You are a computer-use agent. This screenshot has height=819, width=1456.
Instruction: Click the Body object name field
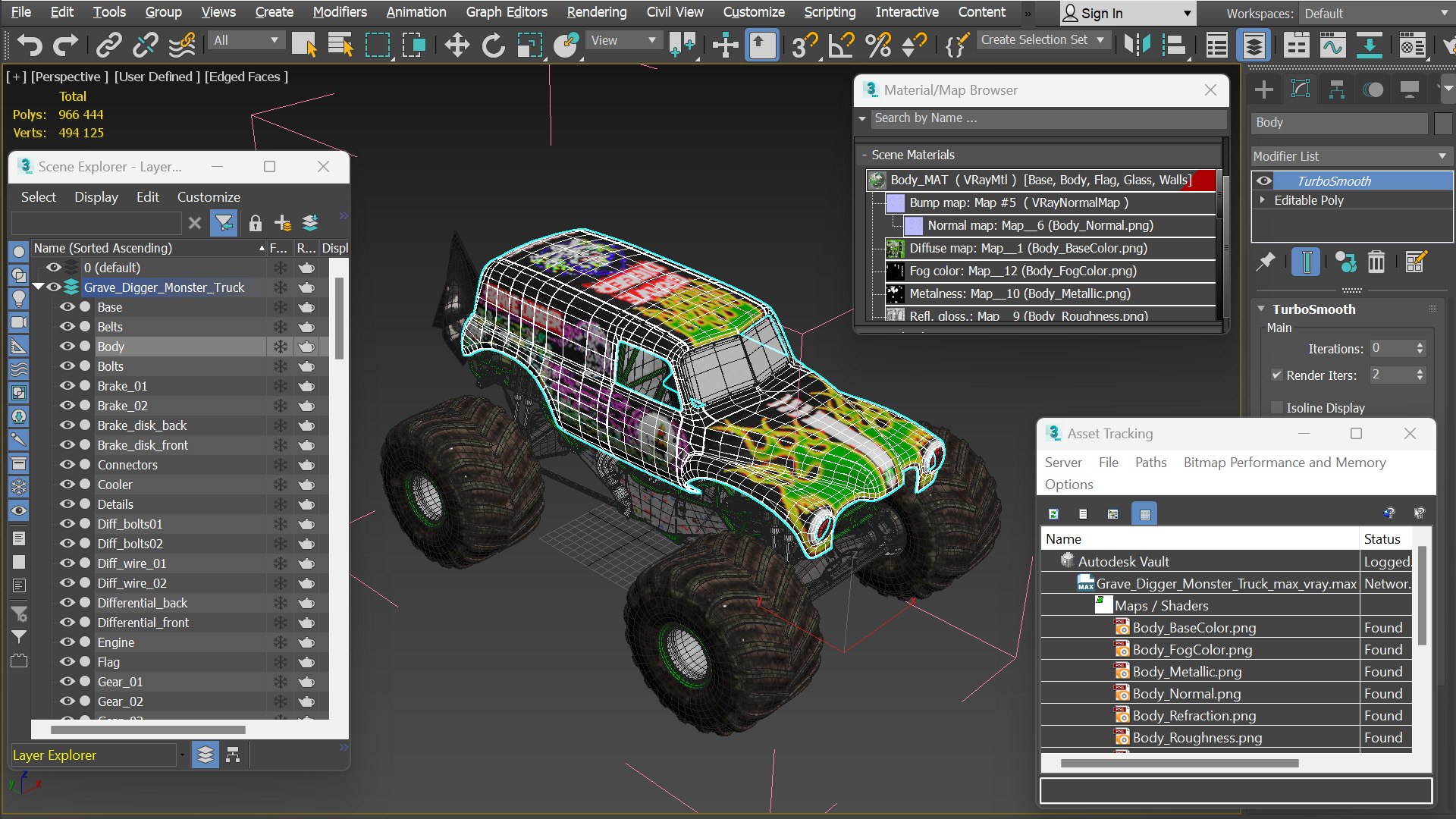pyautogui.click(x=1339, y=123)
